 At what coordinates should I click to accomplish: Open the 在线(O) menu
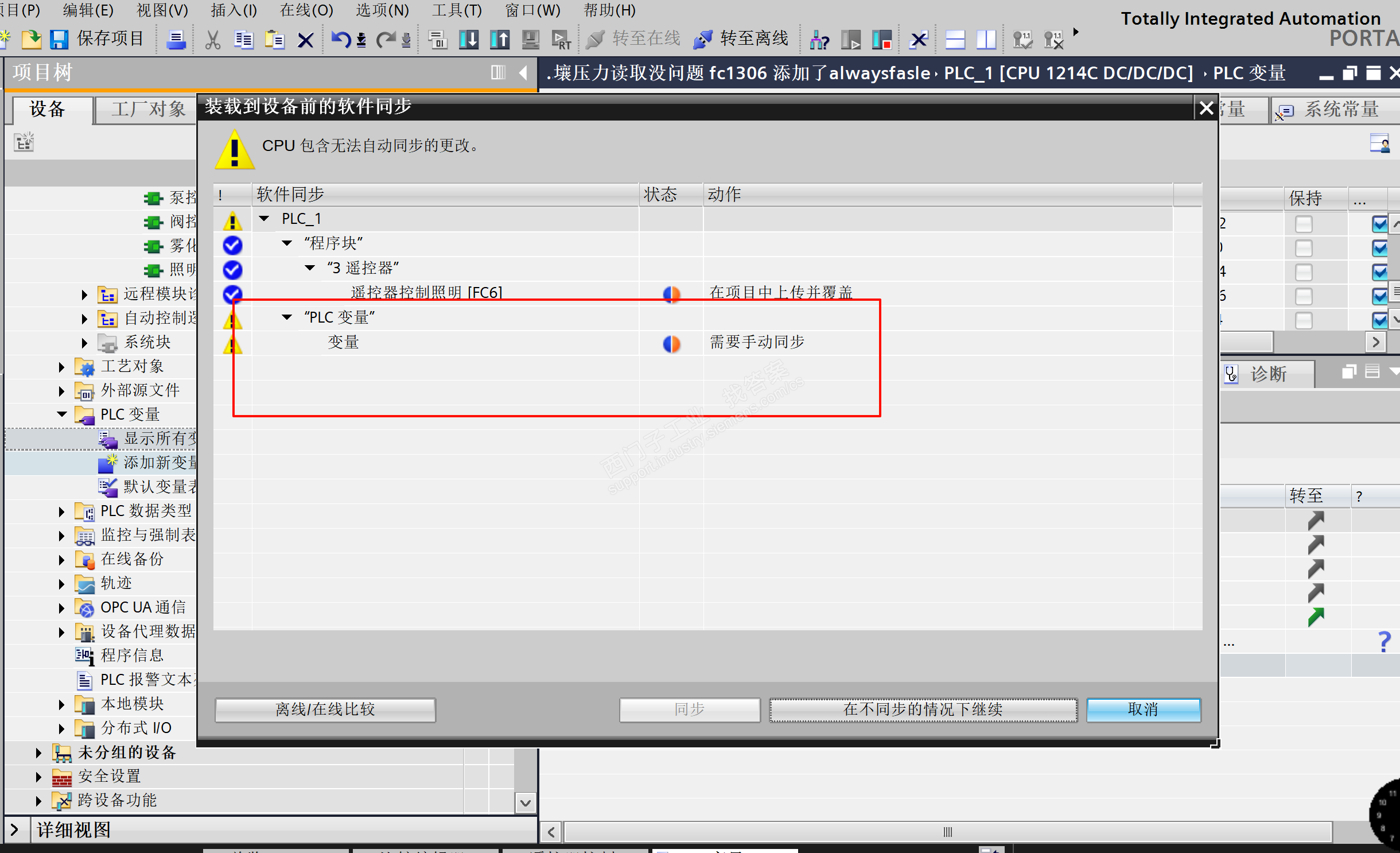pyautogui.click(x=306, y=10)
